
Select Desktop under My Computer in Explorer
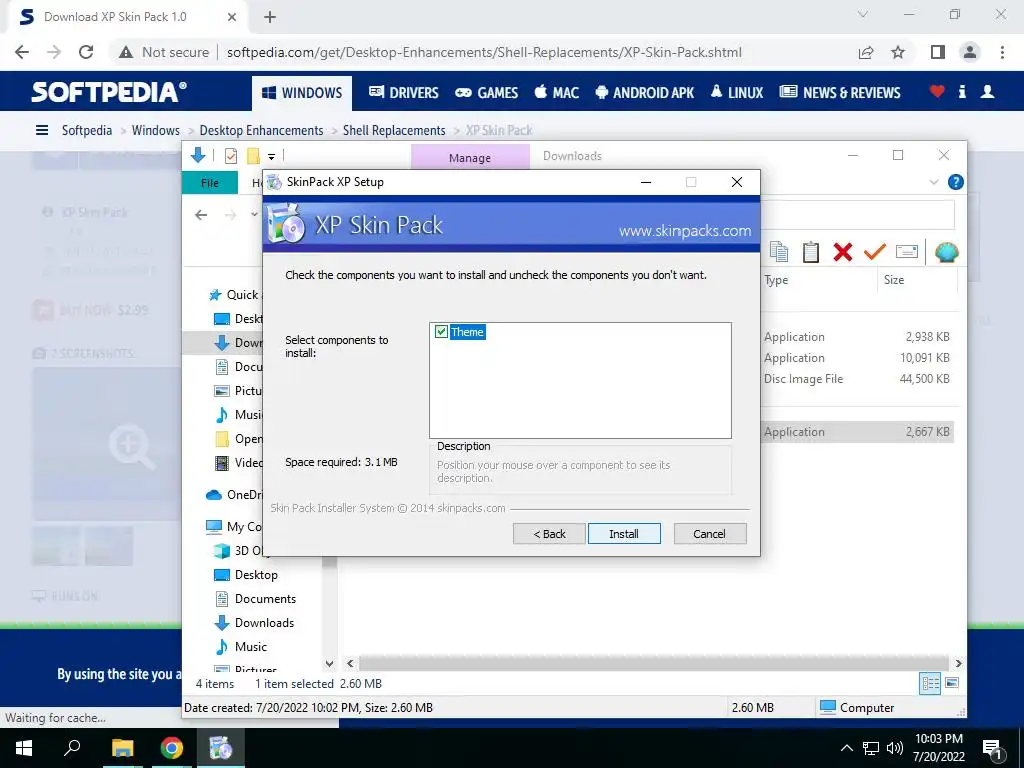(256, 575)
